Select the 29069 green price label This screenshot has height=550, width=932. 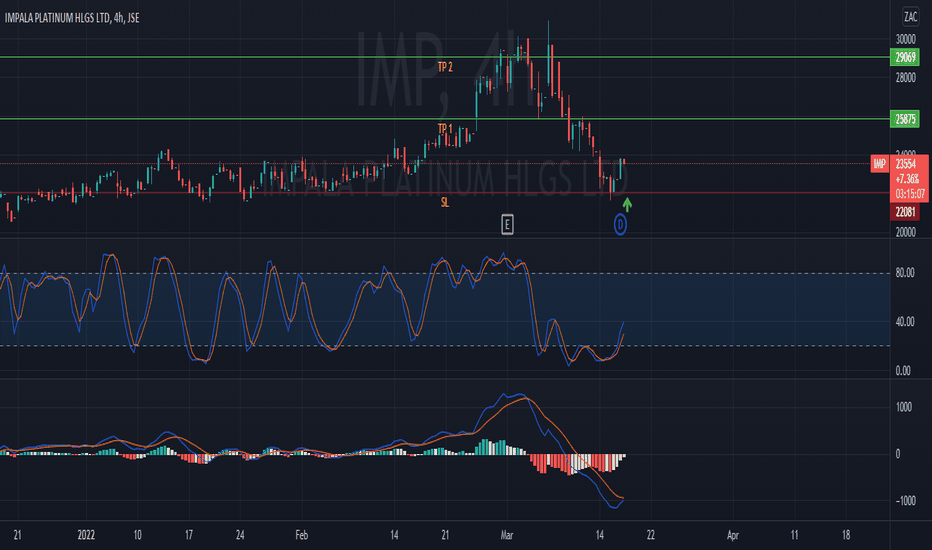click(x=905, y=57)
